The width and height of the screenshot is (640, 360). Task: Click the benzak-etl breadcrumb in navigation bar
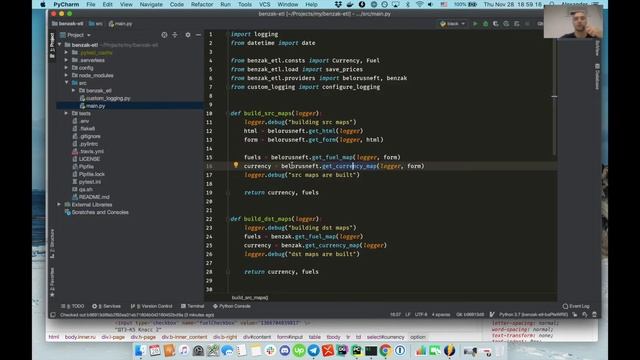[x=68, y=24]
